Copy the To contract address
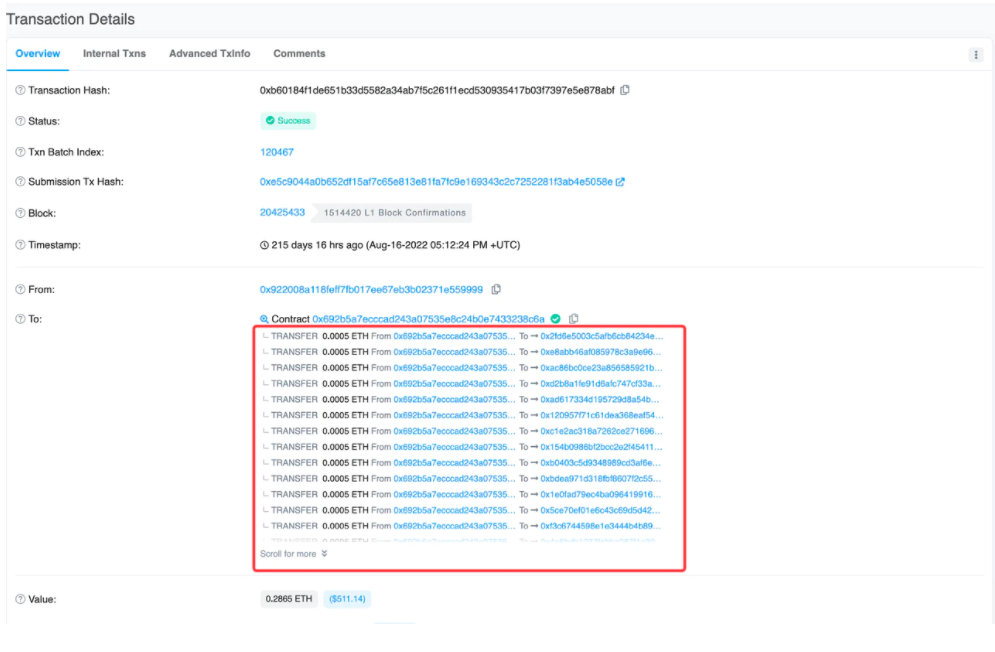995x652 pixels. click(574, 319)
